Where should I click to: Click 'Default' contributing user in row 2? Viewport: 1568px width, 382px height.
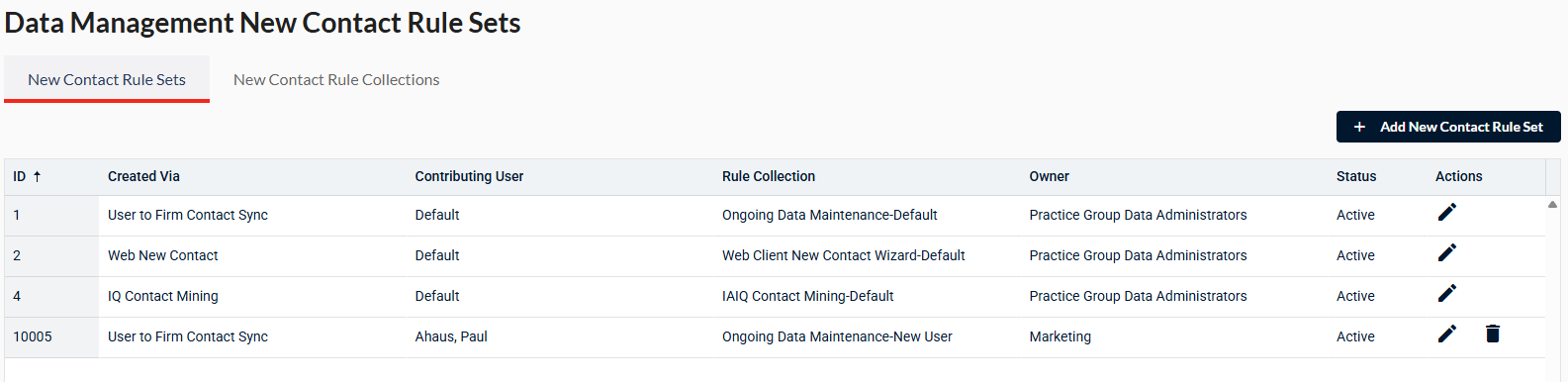click(437, 255)
